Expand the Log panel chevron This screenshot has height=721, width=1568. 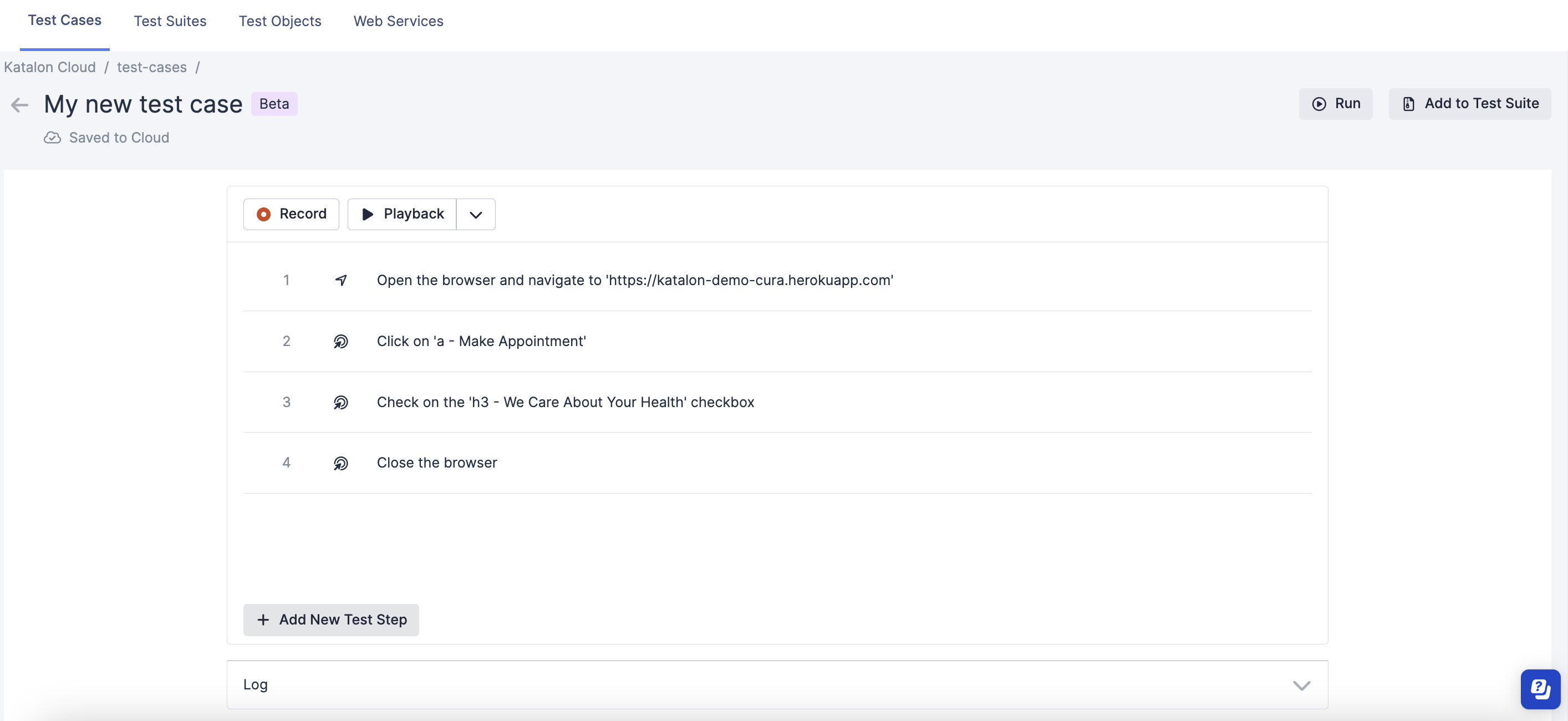pyautogui.click(x=1301, y=685)
